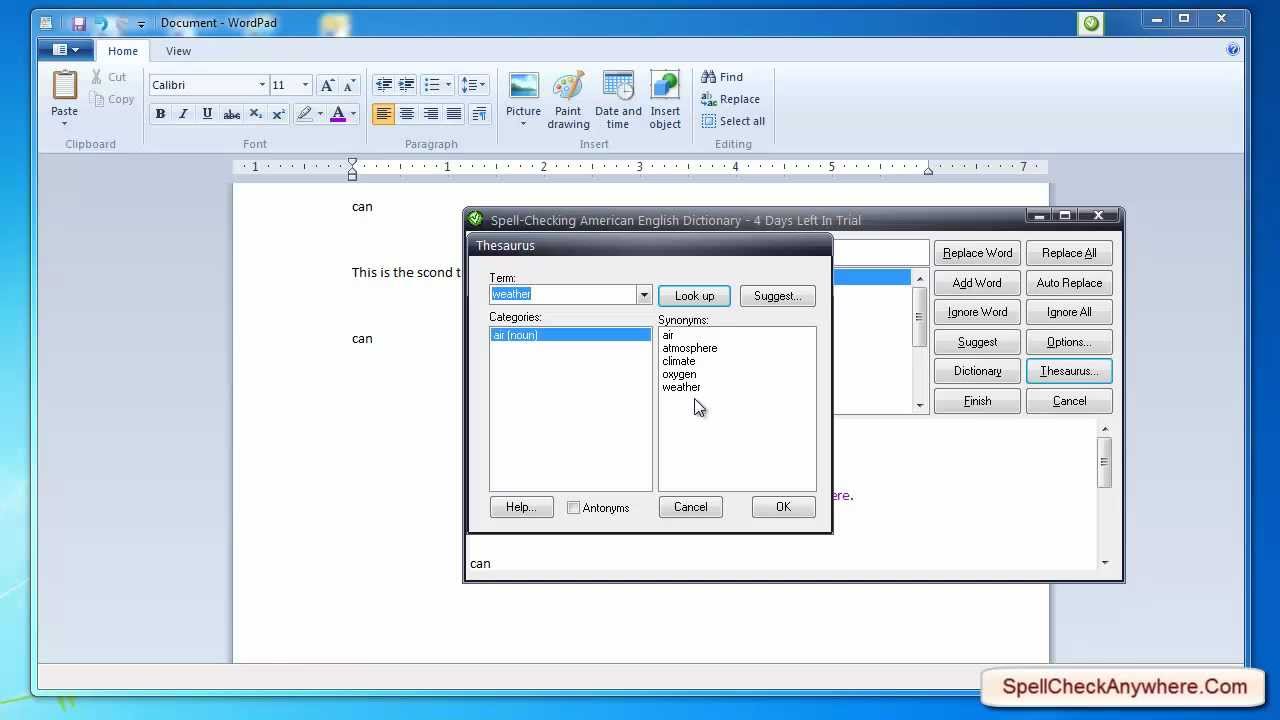Open the Paste options arrow

coord(65,124)
